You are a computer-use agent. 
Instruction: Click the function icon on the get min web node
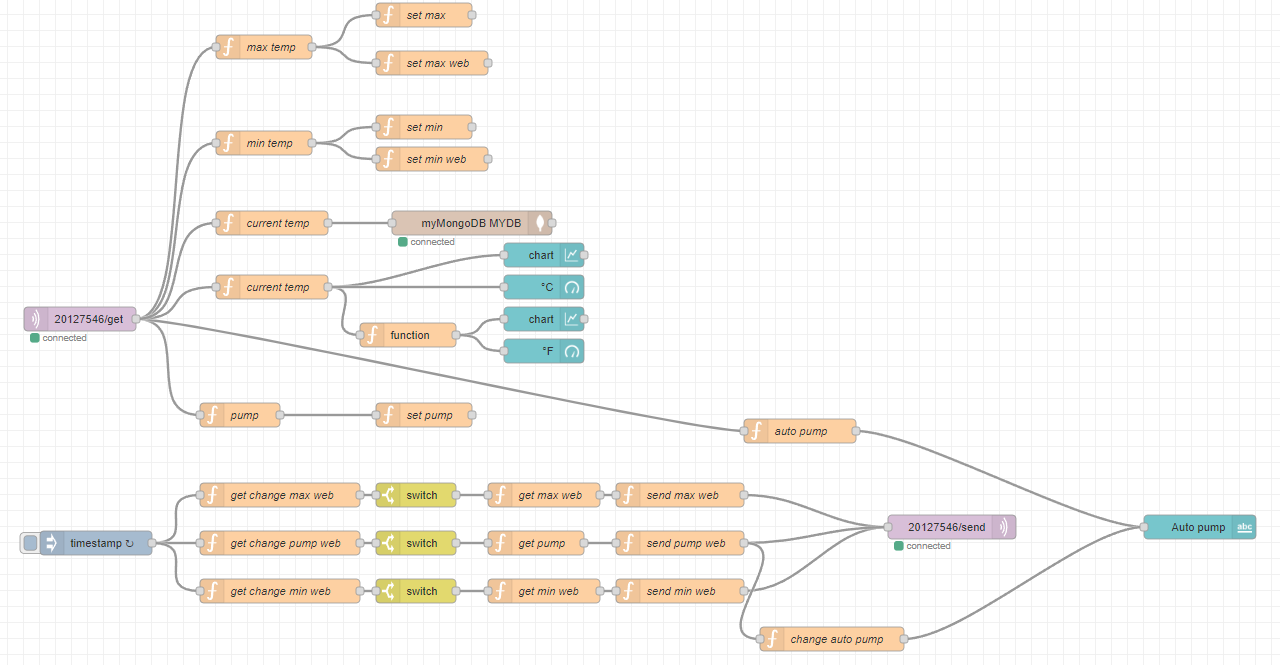click(x=502, y=590)
